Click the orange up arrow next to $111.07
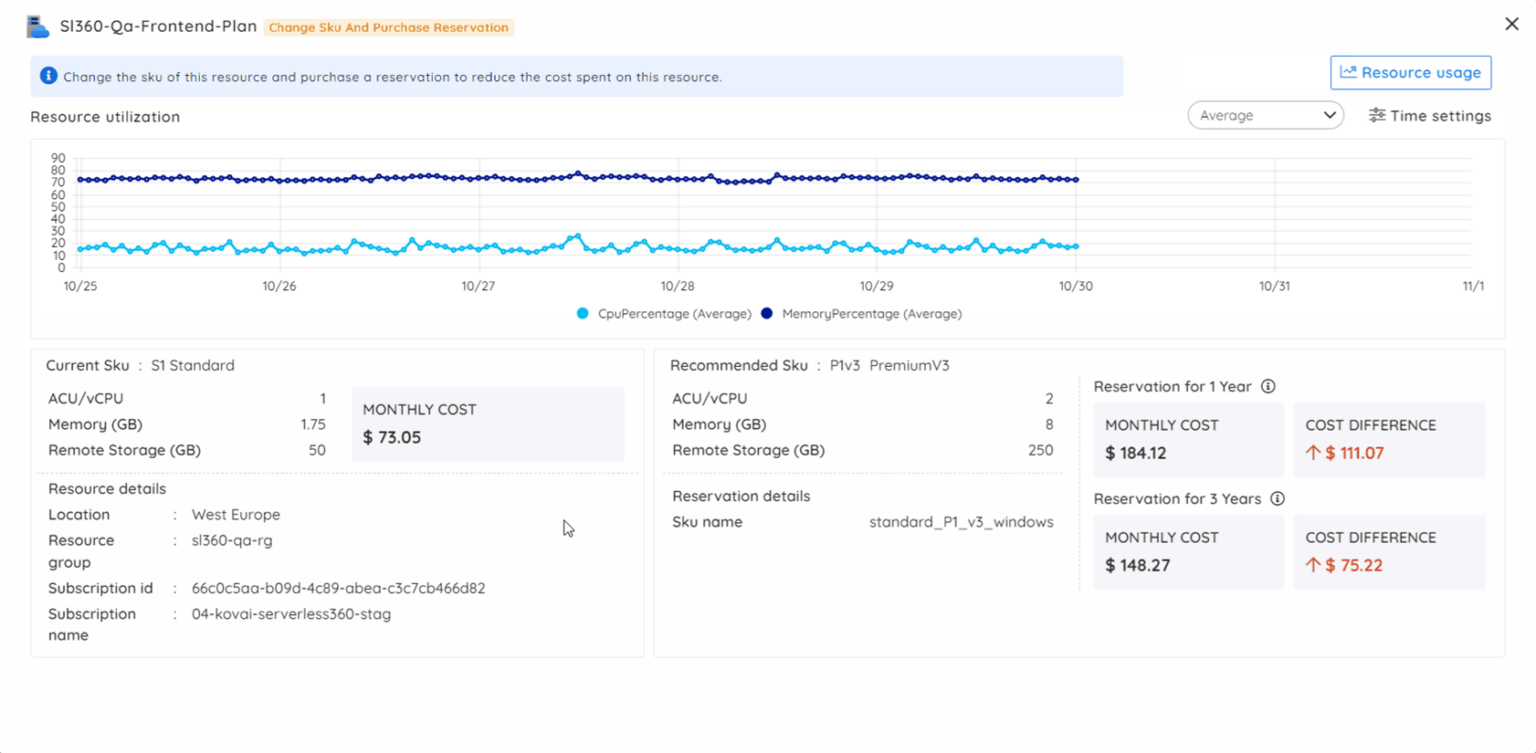Screen dimensions: 1536x753 pos(1315,453)
